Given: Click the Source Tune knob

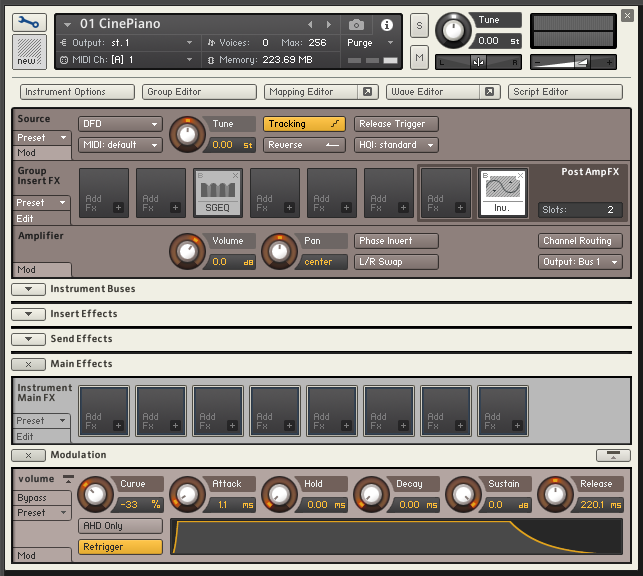Looking at the screenshot, I should 187,135.
